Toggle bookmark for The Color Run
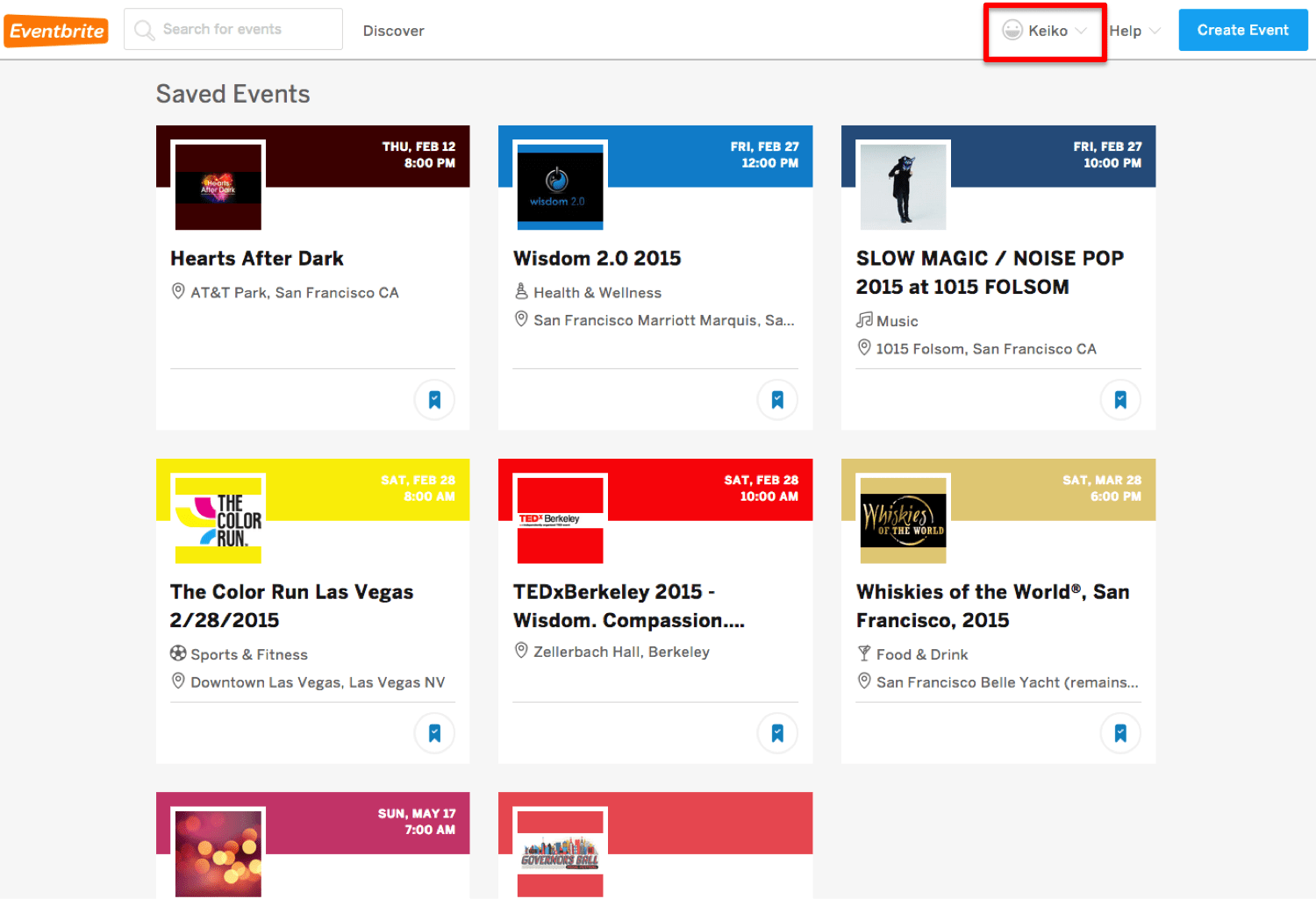Viewport: 1316px width, 899px height. click(x=434, y=733)
